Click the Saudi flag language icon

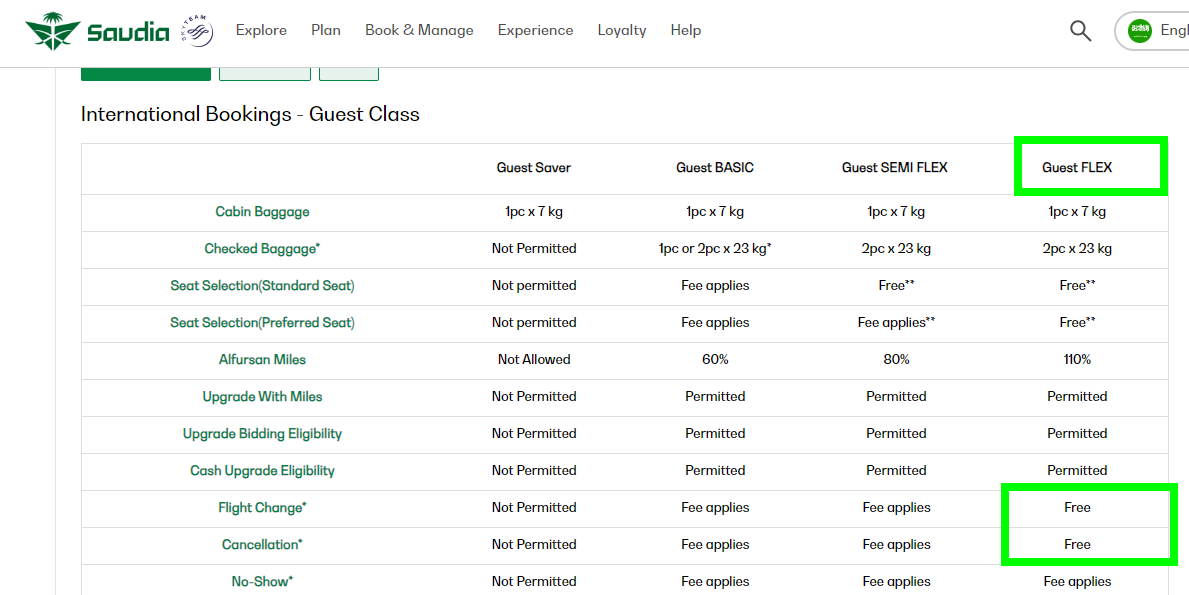[x=1140, y=31]
